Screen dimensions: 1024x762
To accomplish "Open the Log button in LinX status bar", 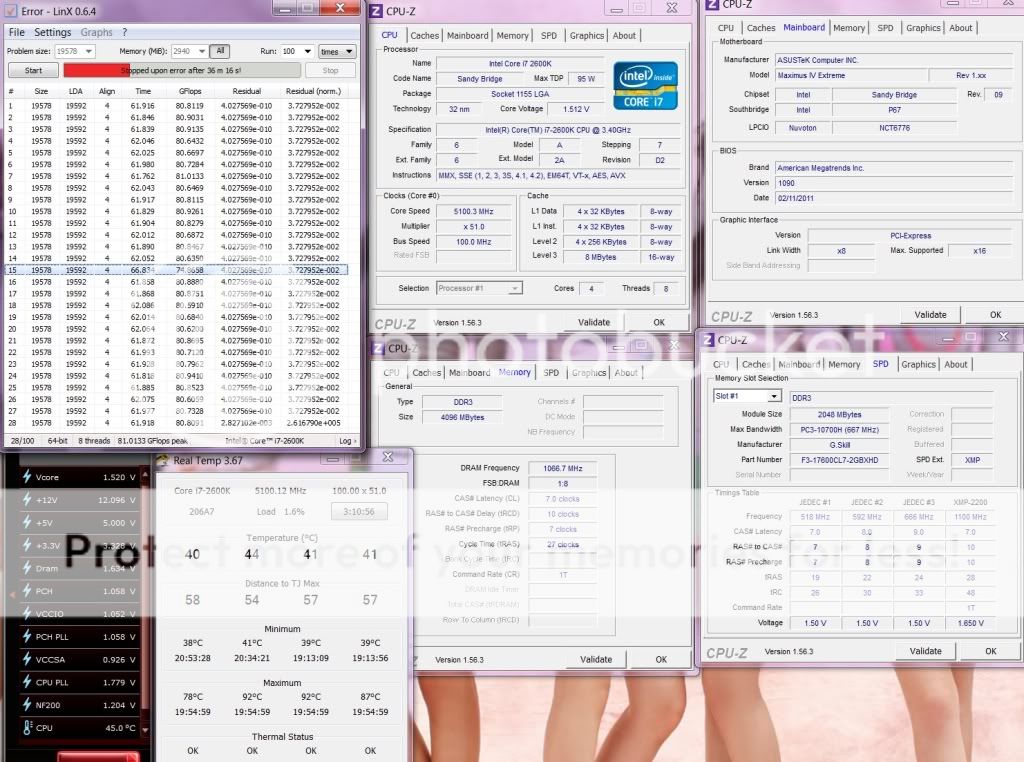I will click(346, 440).
